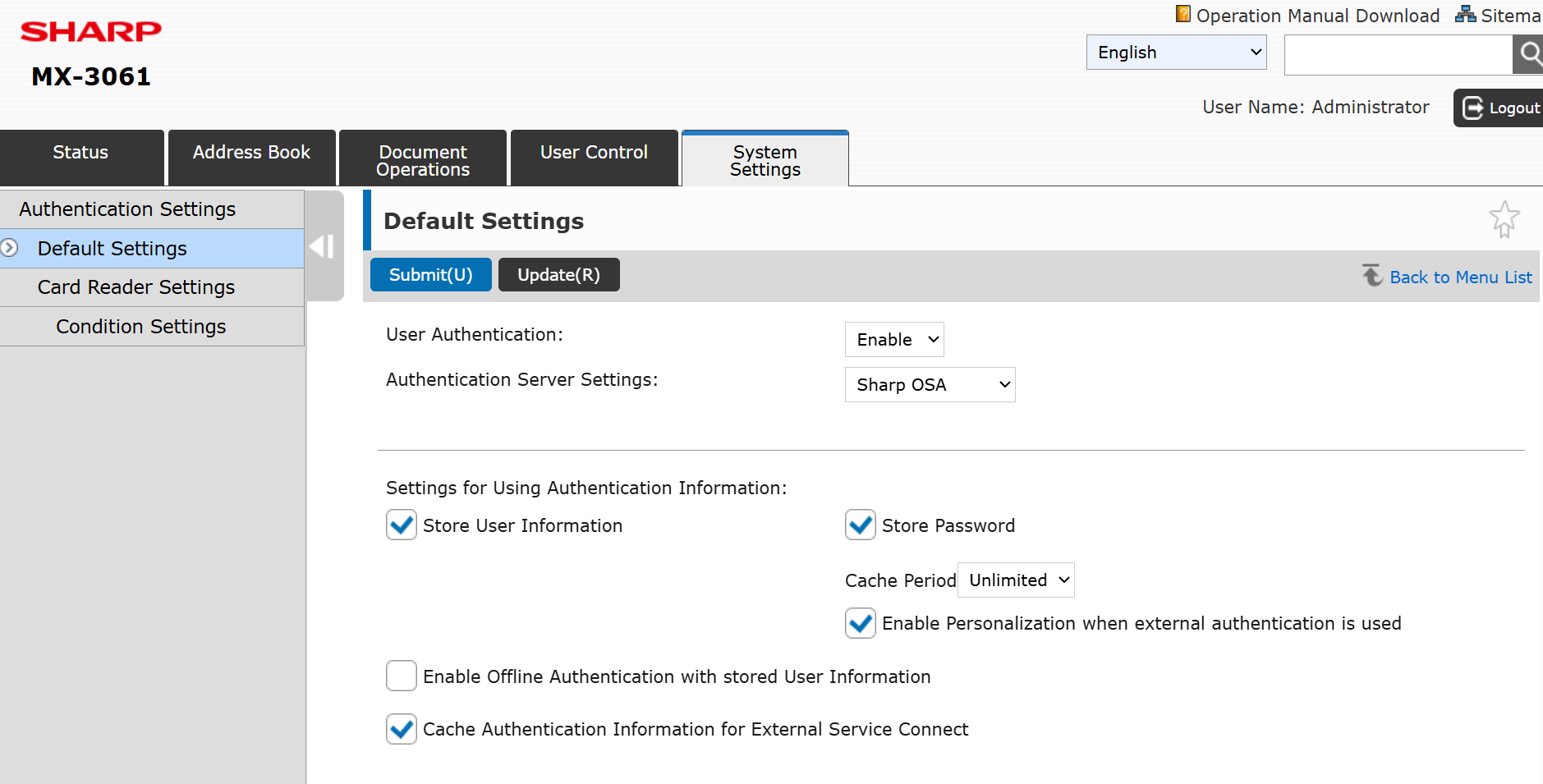Click the search magnifier icon
Viewport: 1543px width, 784px height.
pyautogui.click(x=1528, y=55)
